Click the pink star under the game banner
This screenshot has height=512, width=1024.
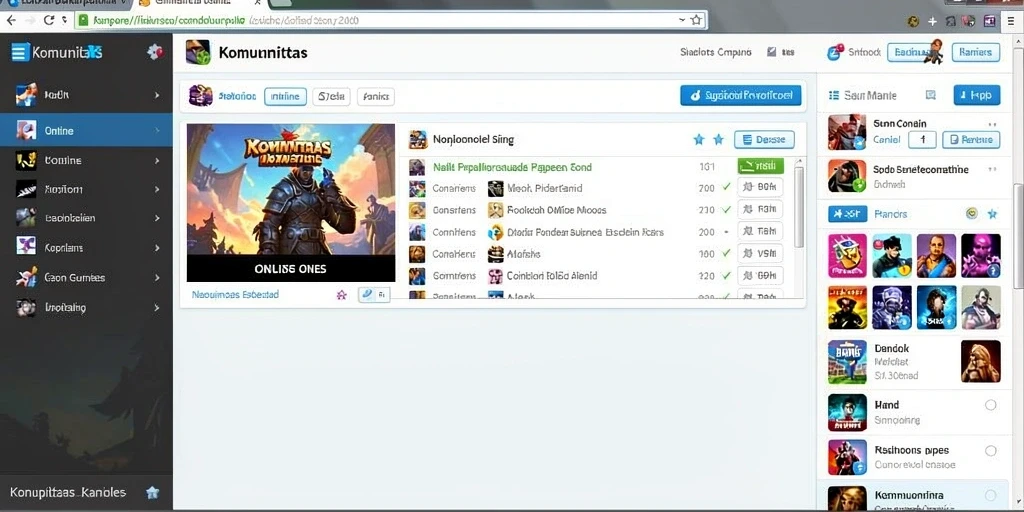click(341, 295)
